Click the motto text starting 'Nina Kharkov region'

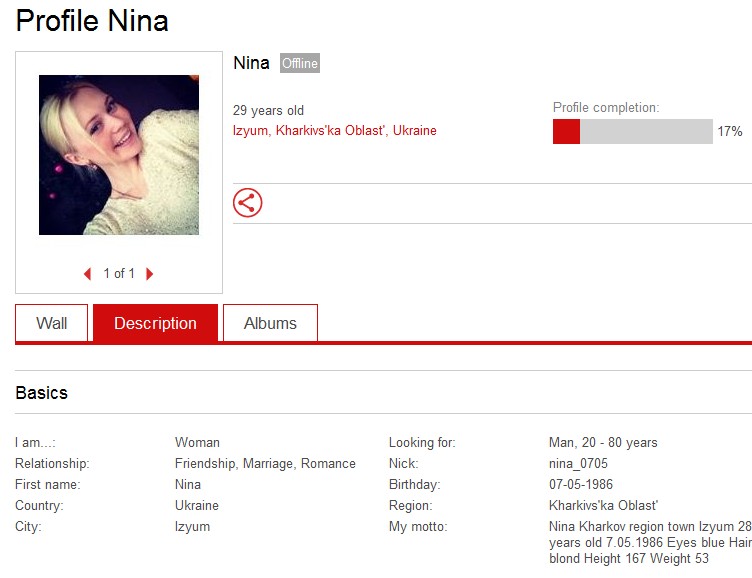[650, 543]
